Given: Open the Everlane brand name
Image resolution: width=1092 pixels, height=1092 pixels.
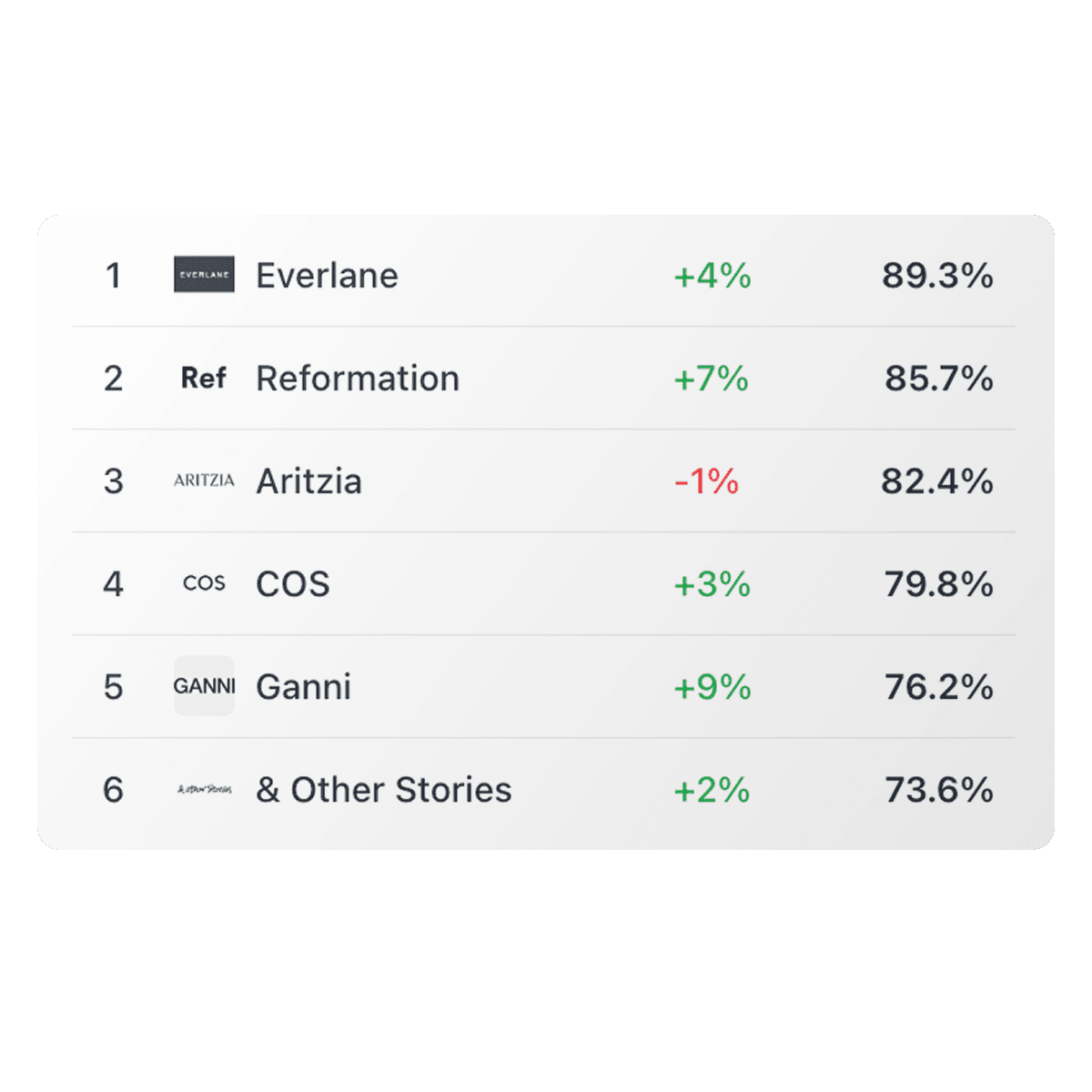Looking at the screenshot, I should click(x=327, y=276).
